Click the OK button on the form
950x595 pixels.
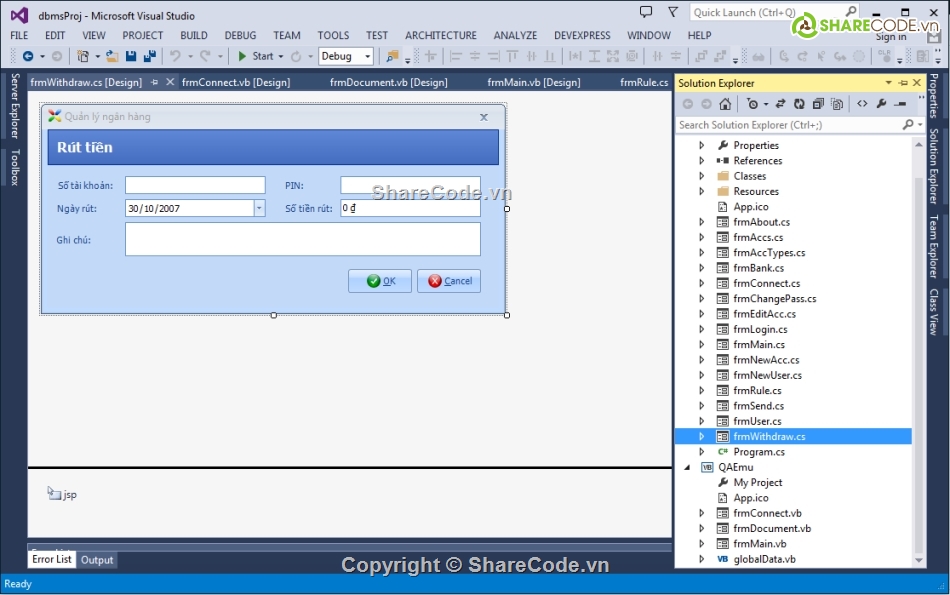pyautogui.click(x=380, y=281)
